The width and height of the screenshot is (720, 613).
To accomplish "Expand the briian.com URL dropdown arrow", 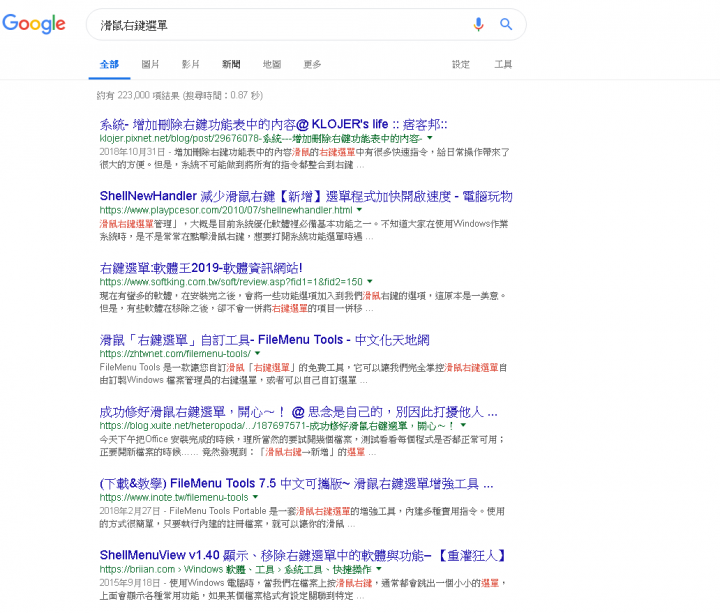I will 379,568.
